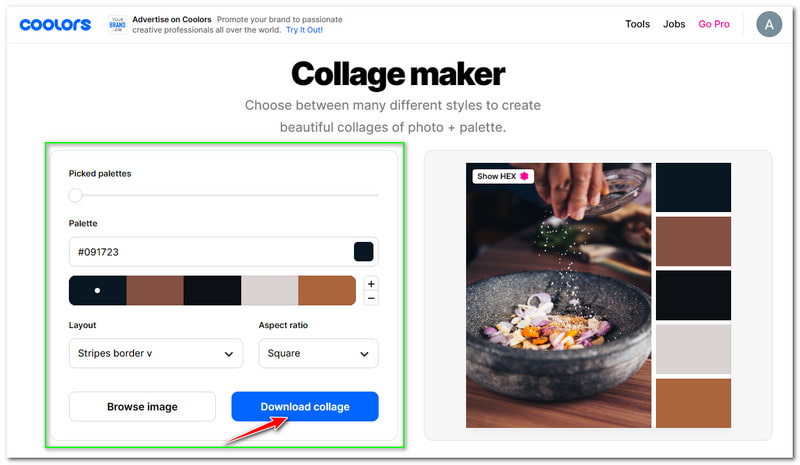
Task: Click the Coolors logo
Action: (x=55, y=24)
